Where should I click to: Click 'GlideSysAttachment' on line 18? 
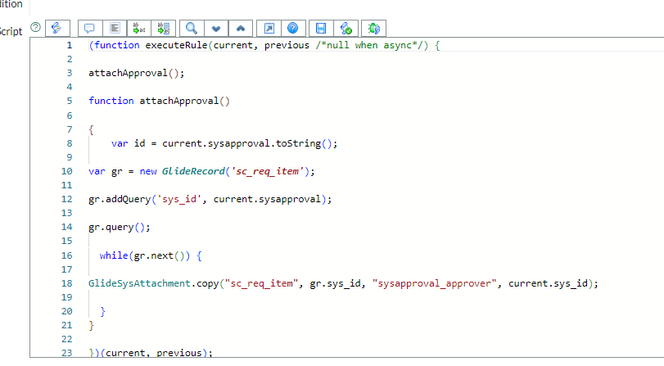(x=139, y=283)
